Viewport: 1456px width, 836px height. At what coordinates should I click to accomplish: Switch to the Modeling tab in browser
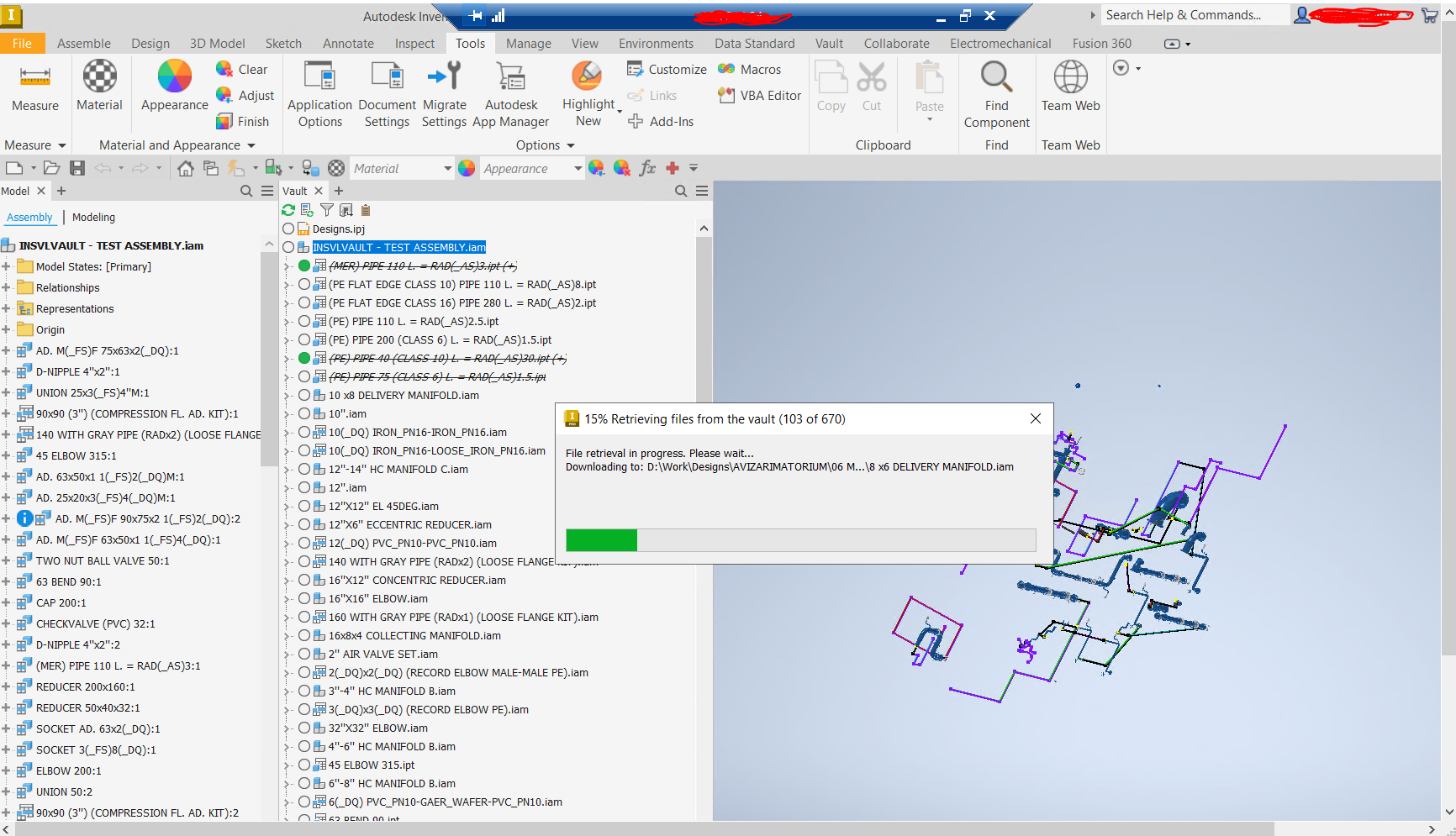click(93, 217)
